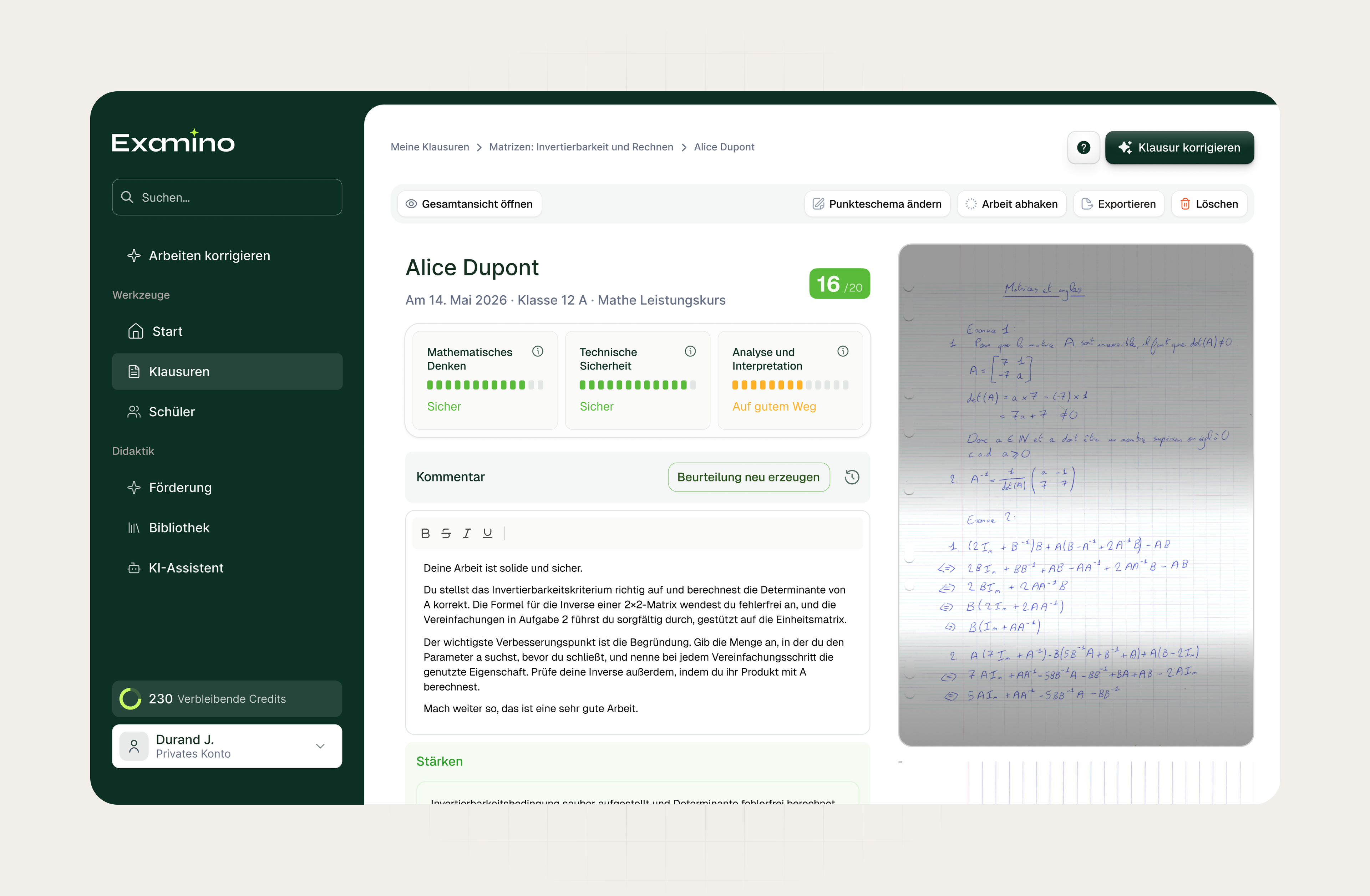This screenshot has height=896, width=1370.
Task: Click the Schüler people icon
Action: [134, 412]
